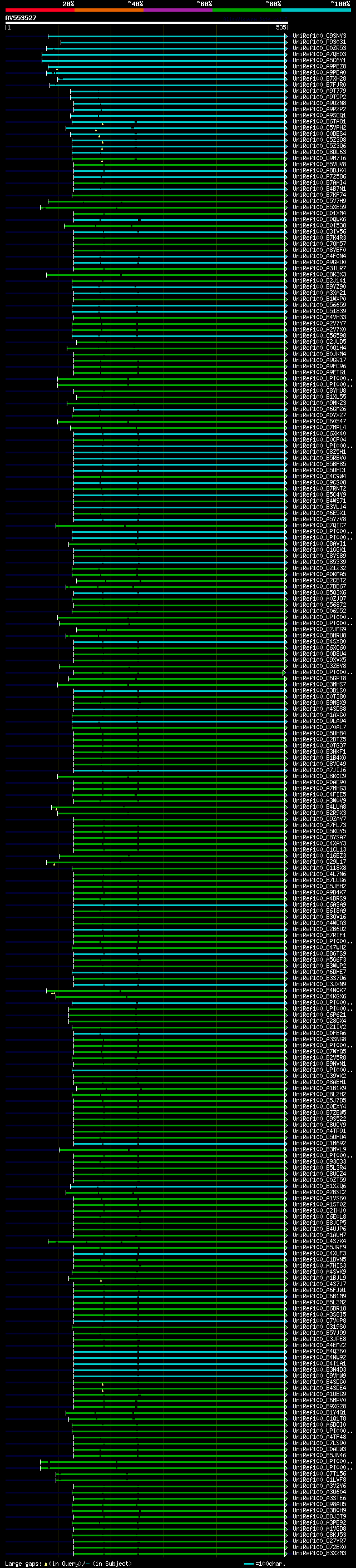Click the green ~80% identity legend bar
The height and width of the screenshot is (1568, 356).
pos(247,10)
